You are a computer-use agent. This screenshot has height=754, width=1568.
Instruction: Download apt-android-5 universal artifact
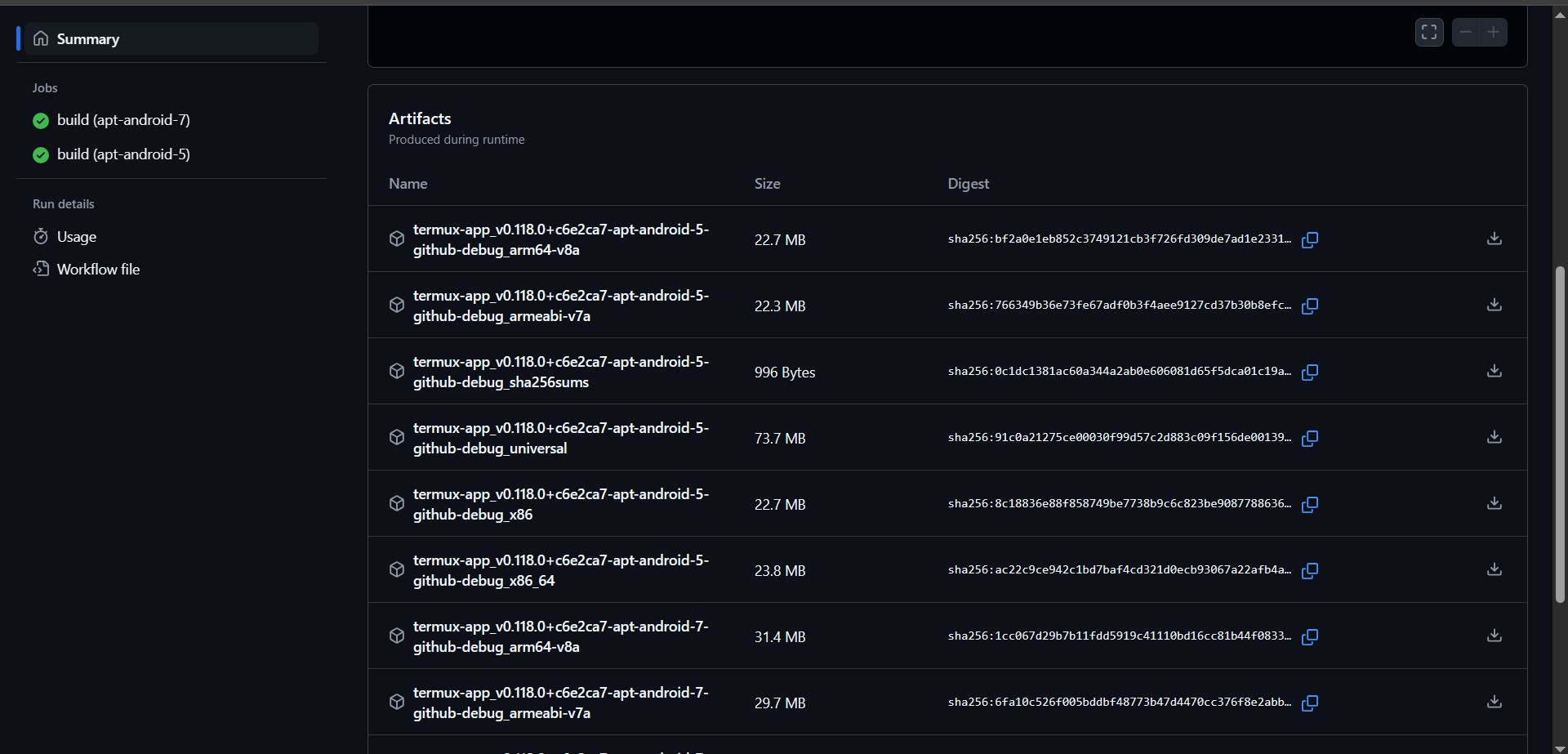click(1494, 437)
